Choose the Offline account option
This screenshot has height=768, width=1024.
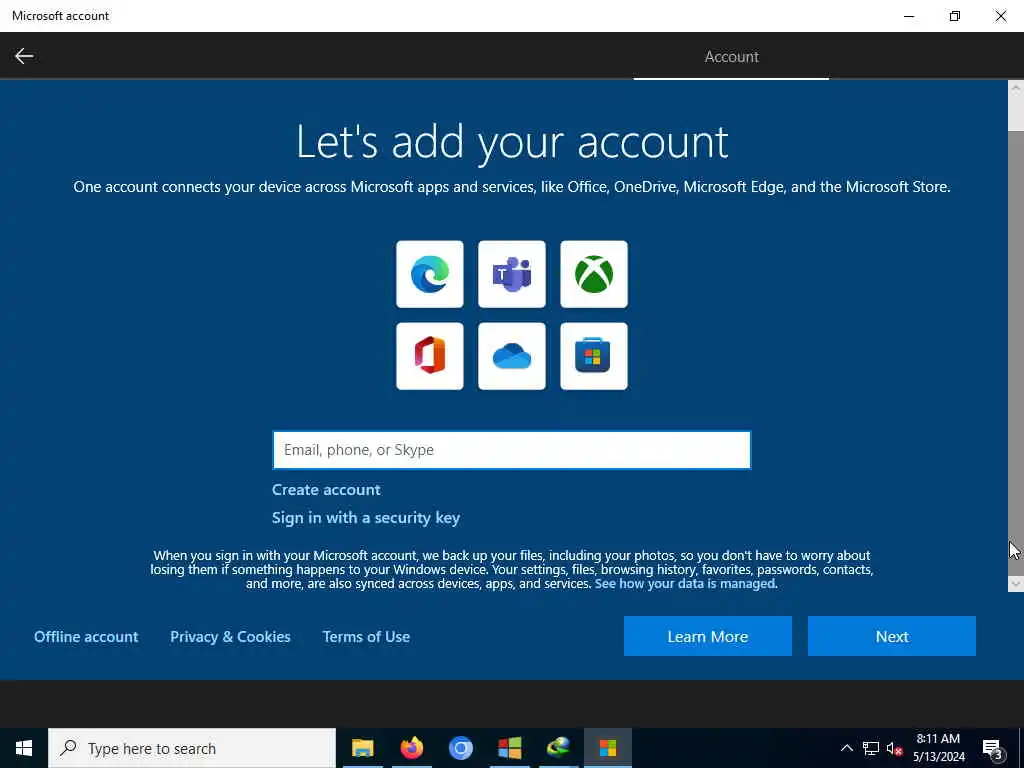(x=86, y=637)
